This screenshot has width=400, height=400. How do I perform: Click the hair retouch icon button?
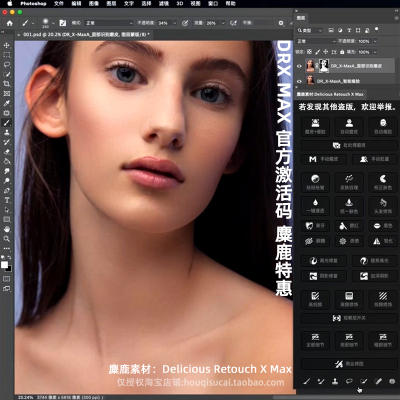pos(383,205)
